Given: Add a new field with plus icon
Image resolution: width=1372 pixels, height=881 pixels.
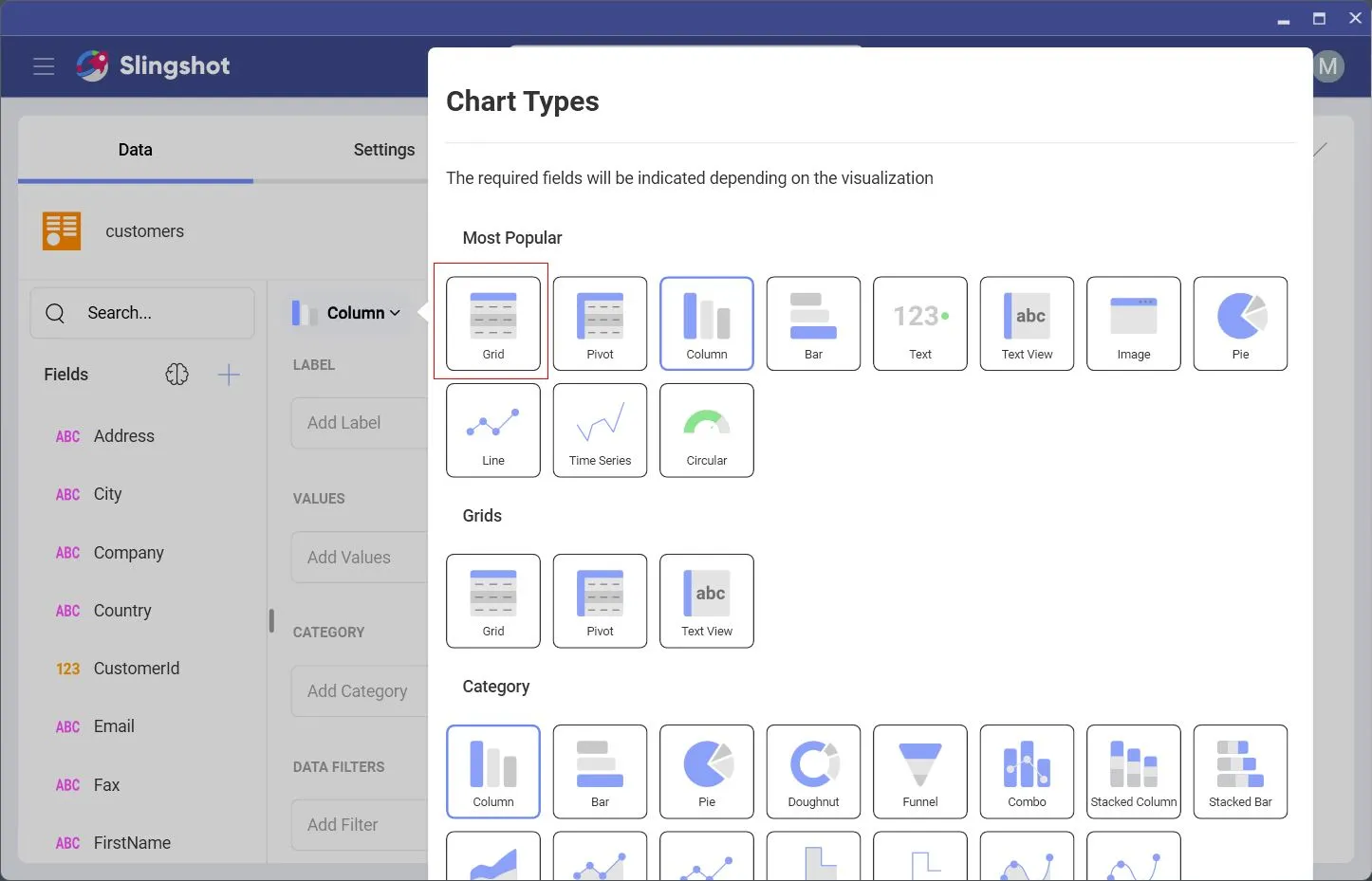Looking at the screenshot, I should 229,375.
